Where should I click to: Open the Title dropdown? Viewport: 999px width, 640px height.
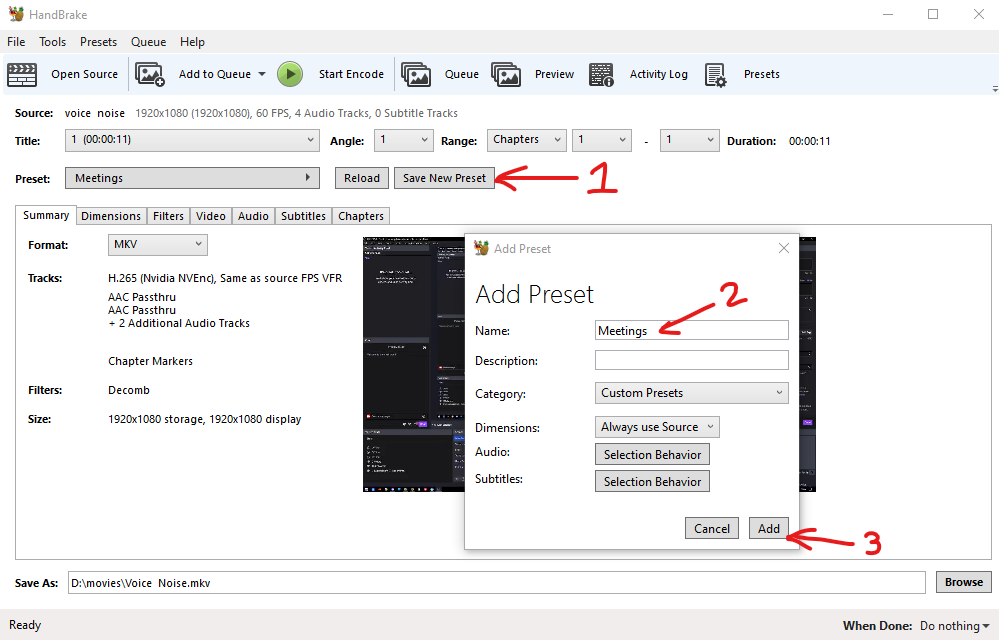click(192, 140)
